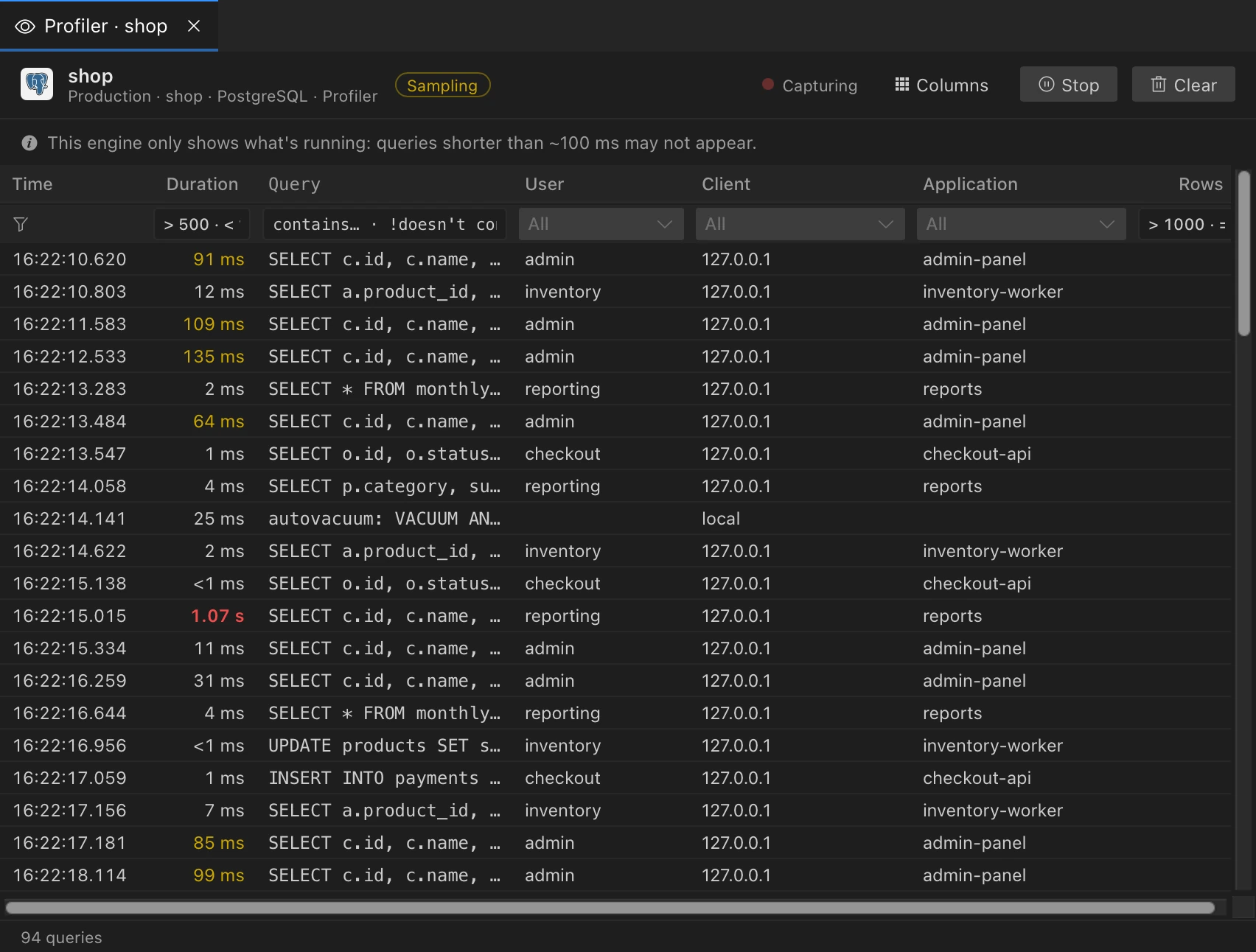Sort by the Application column header
The height and width of the screenshot is (952, 1256).
970,184
